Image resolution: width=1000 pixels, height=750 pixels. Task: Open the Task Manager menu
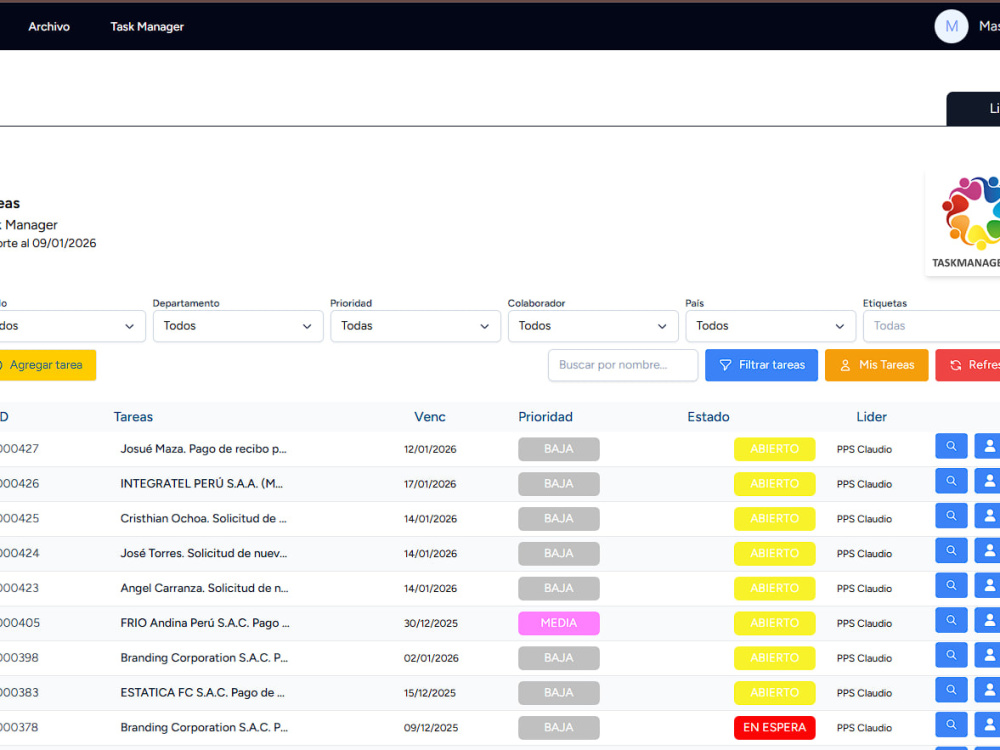point(147,27)
